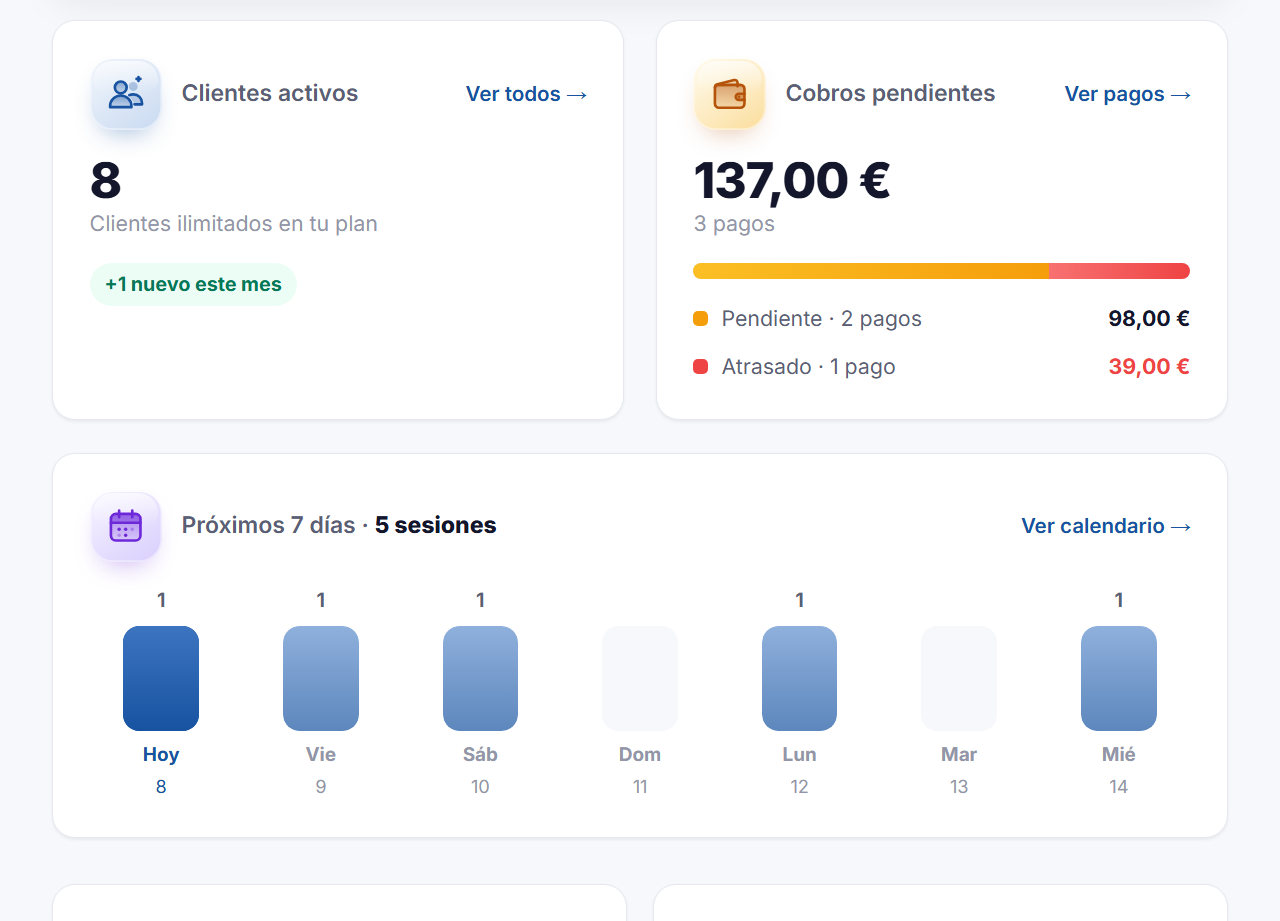Select the Vie session bar
The height and width of the screenshot is (921, 1280).
click(321, 678)
